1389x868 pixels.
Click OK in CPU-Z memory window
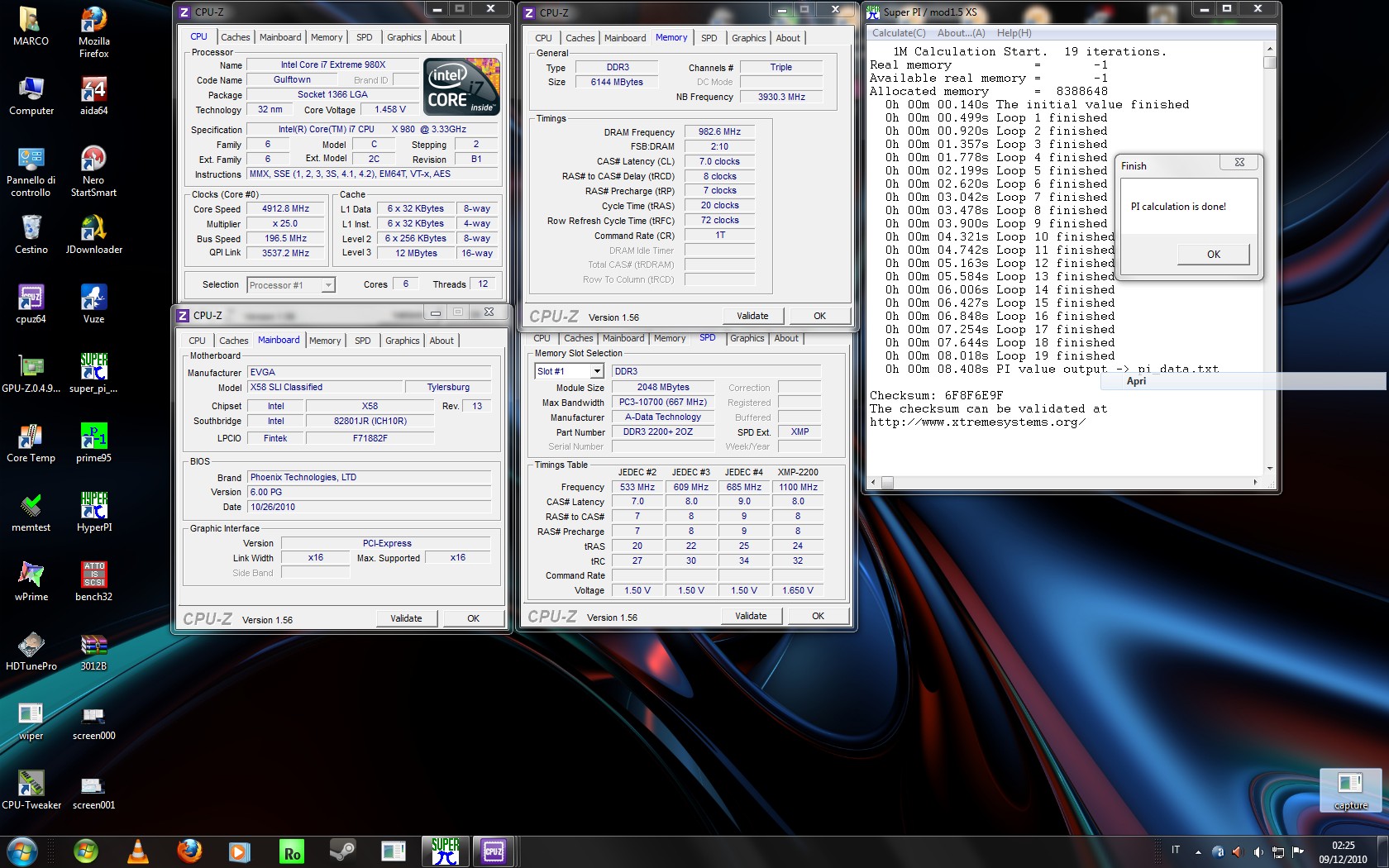(819, 316)
